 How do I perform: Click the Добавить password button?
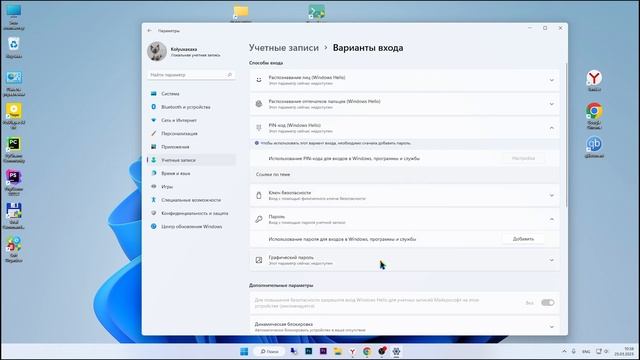(523, 239)
